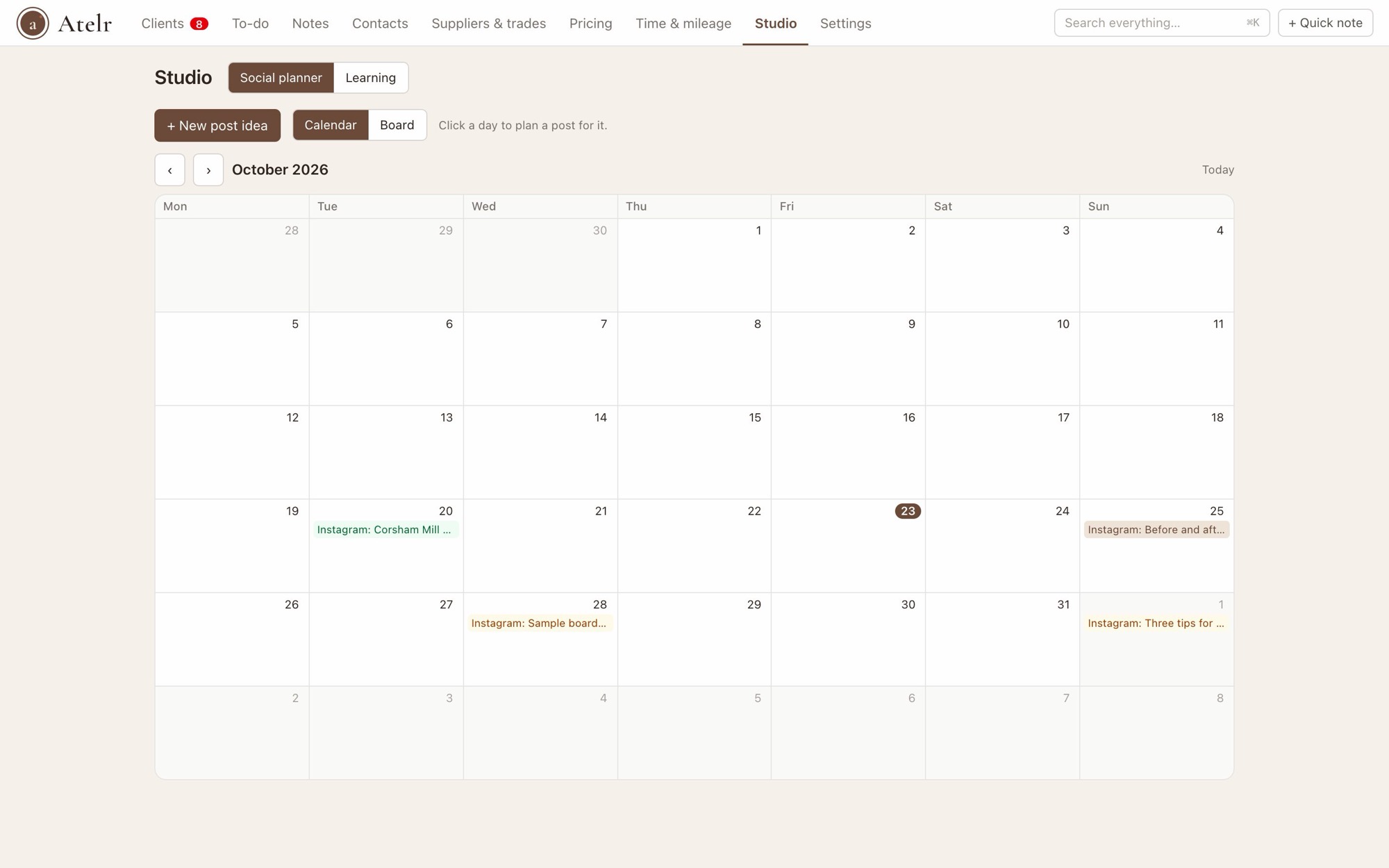Switch to Board view
Screen dimensions: 1389x868
(397, 125)
